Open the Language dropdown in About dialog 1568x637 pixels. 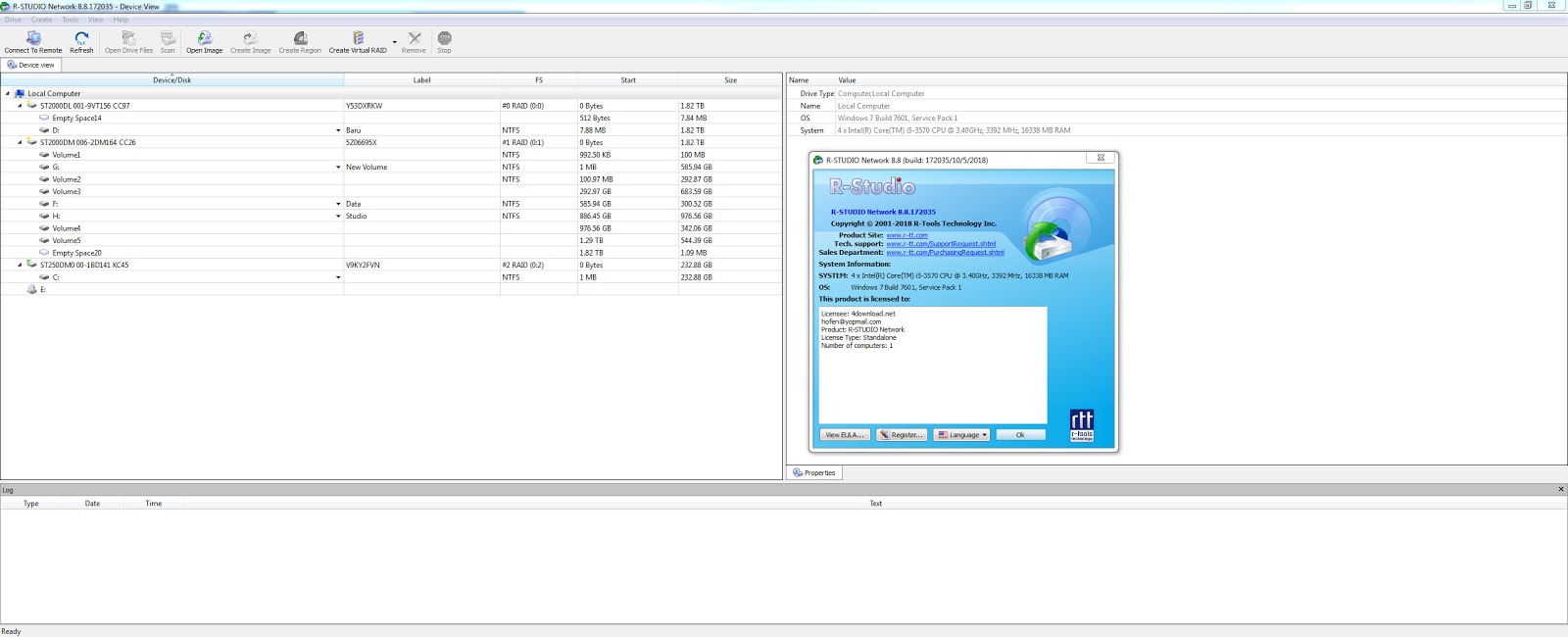(961, 435)
